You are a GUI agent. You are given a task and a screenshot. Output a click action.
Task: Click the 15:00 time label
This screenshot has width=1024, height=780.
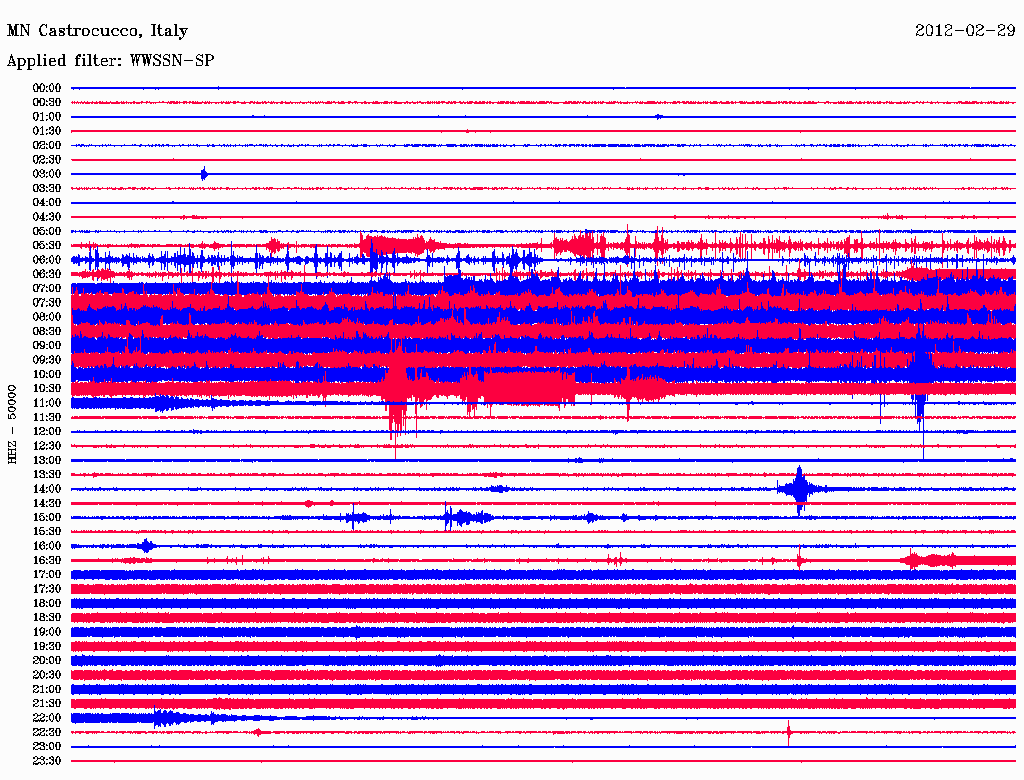[x=47, y=517]
